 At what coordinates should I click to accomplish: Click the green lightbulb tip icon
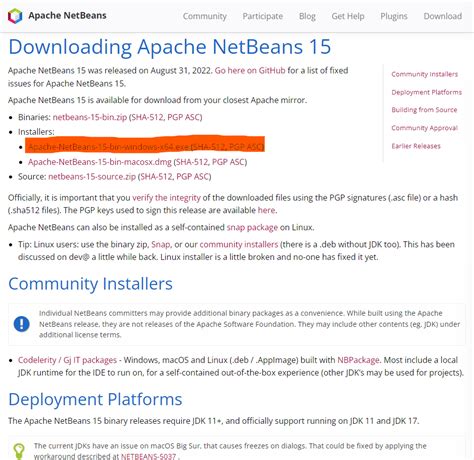[x=19, y=451]
